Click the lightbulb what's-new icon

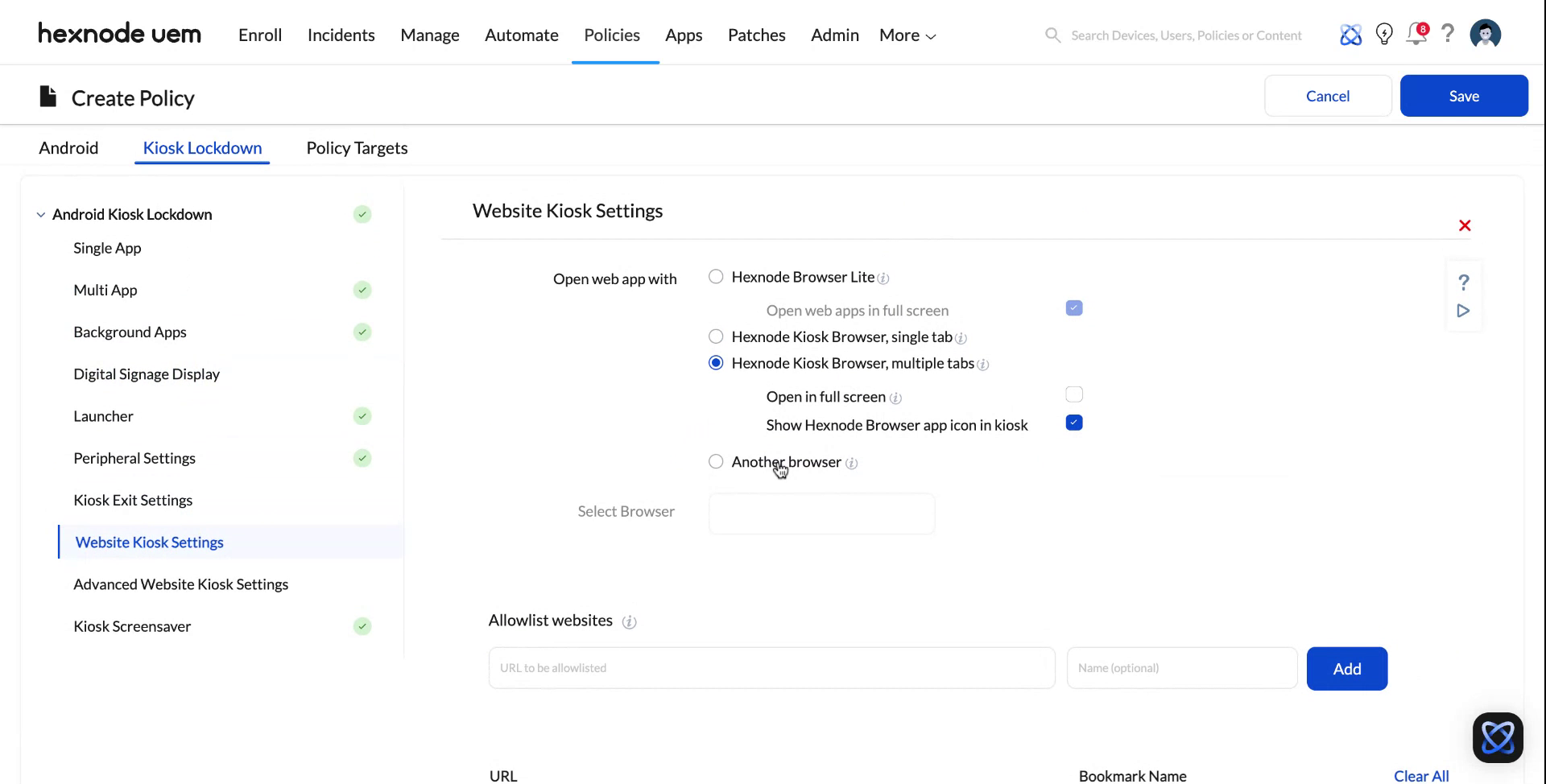tap(1384, 35)
